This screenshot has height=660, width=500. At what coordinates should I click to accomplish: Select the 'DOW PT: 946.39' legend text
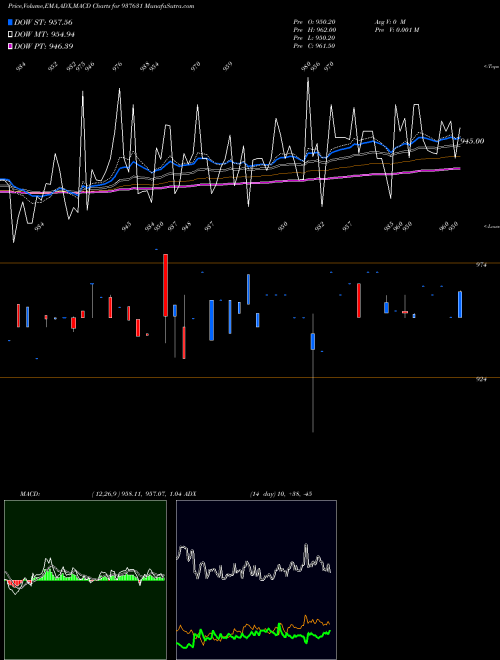(44, 46)
